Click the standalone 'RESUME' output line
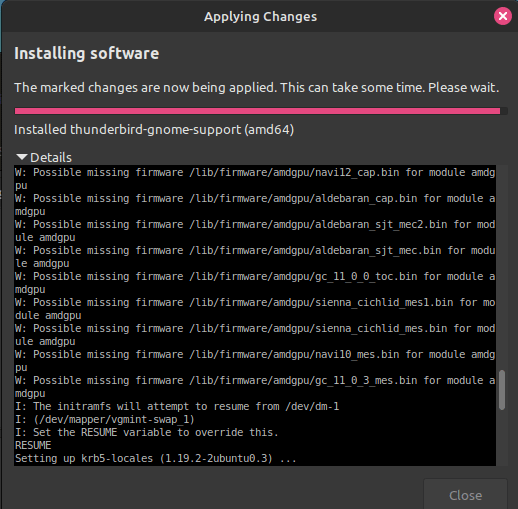The height and width of the screenshot is (509, 518). point(33,445)
